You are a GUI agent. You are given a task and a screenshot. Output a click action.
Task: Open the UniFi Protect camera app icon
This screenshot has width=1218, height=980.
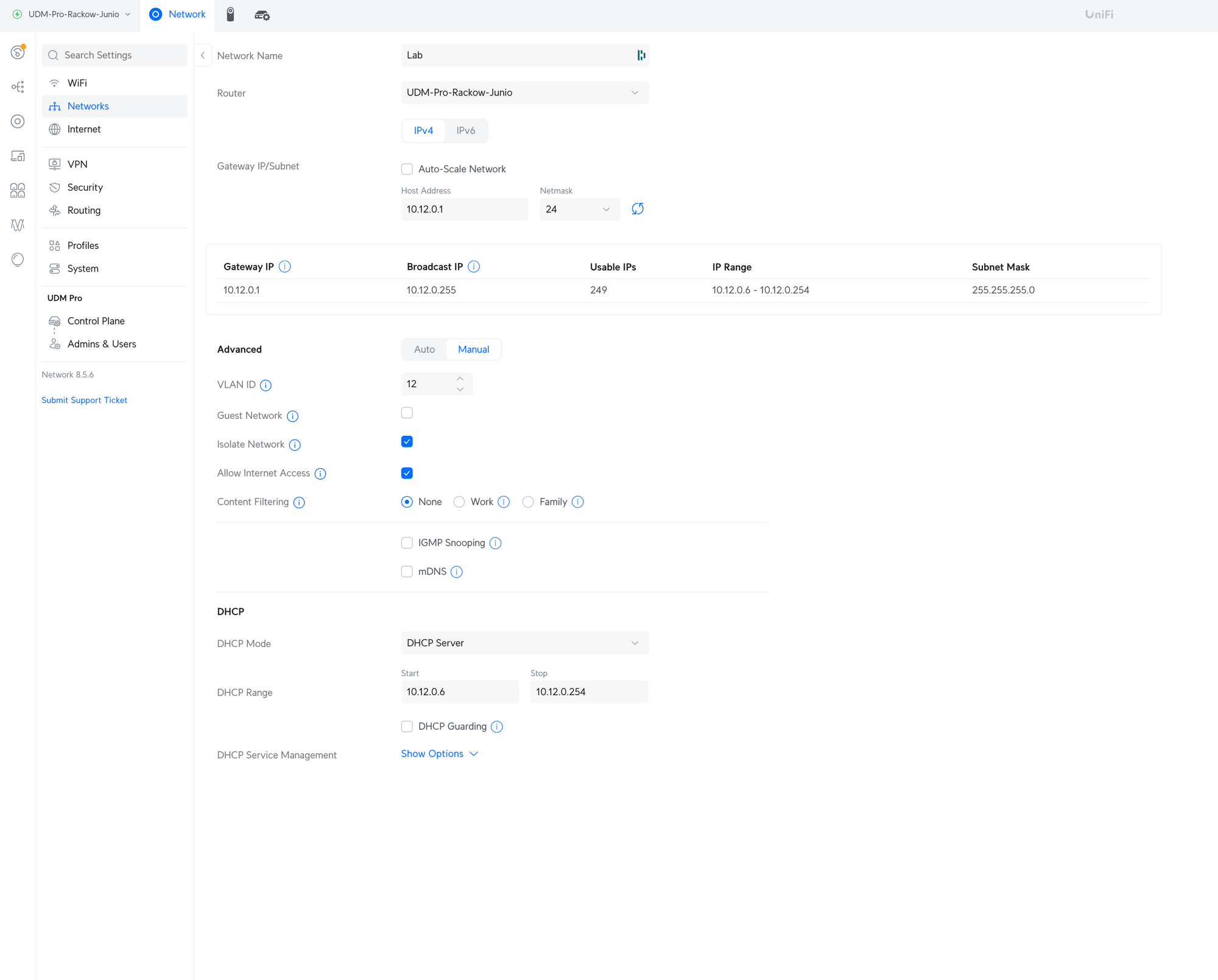(x=230, y=14)
